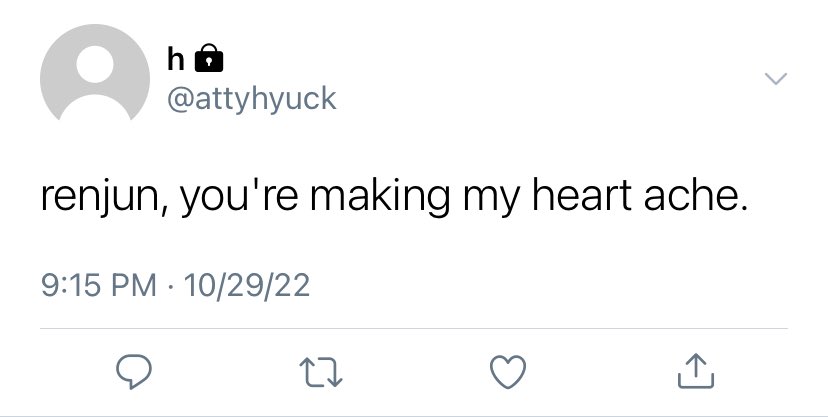Open the gray default profile avatar
Screen dimensions: 828x417
pos(95,72)
